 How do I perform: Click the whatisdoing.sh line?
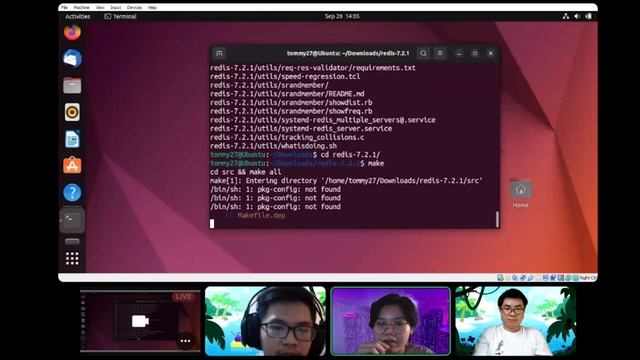273,146
